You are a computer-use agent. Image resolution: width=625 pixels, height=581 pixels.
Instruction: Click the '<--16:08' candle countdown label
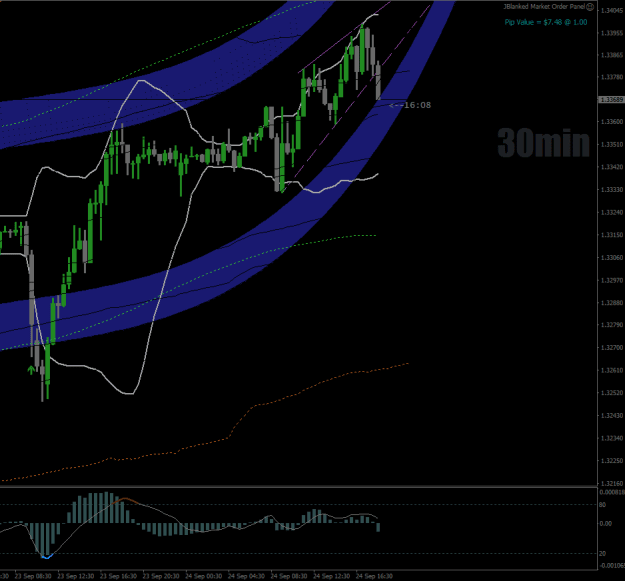410,105
